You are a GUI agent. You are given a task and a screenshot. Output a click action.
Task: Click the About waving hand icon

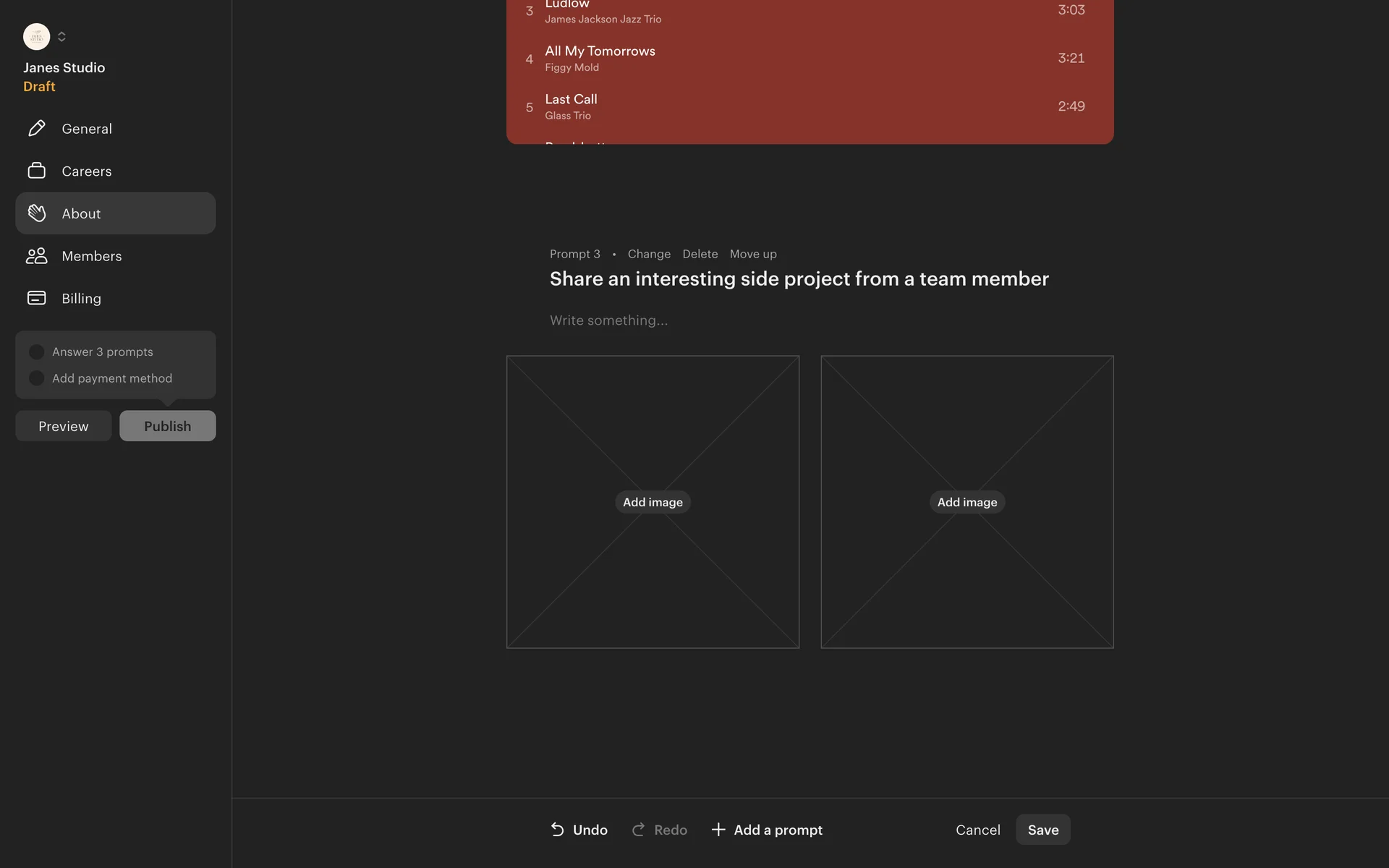[x=37, y=213]
